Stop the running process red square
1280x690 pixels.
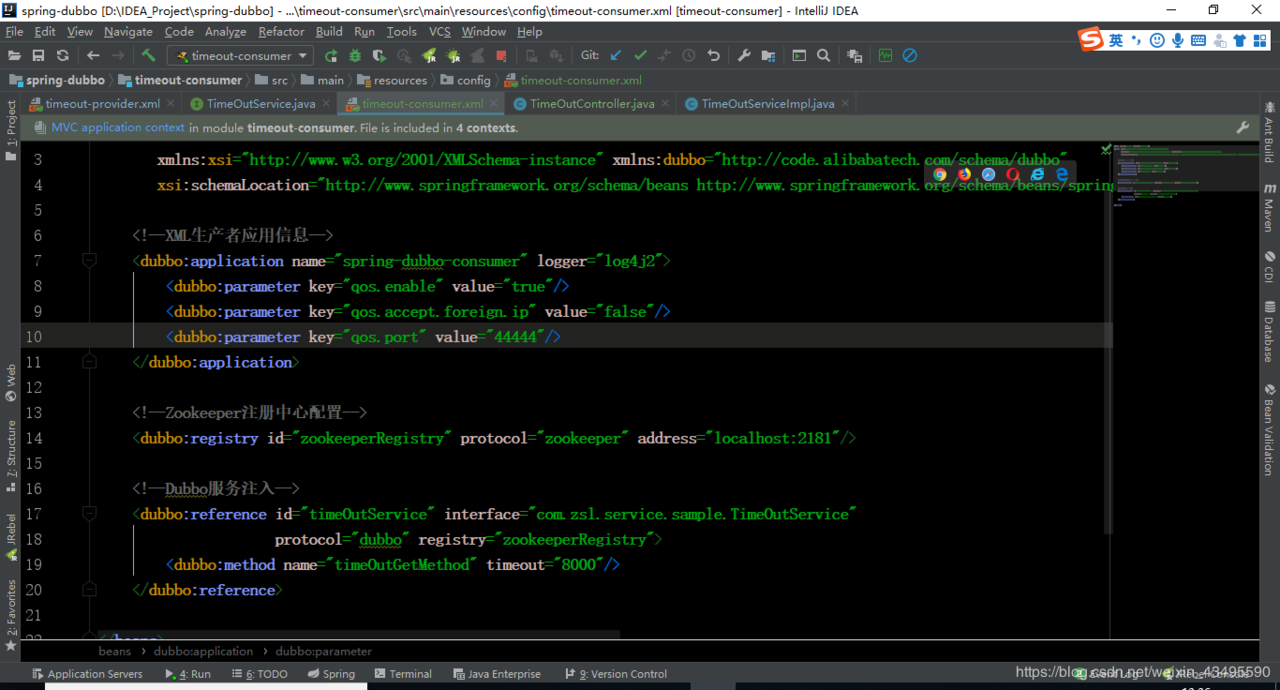click(x=502, y=56)
